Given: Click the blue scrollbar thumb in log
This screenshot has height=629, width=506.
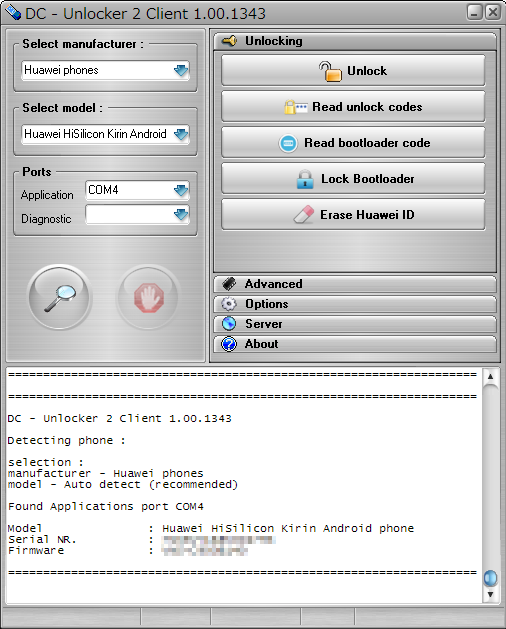Looking at the screenshot, I should [490, 578].
